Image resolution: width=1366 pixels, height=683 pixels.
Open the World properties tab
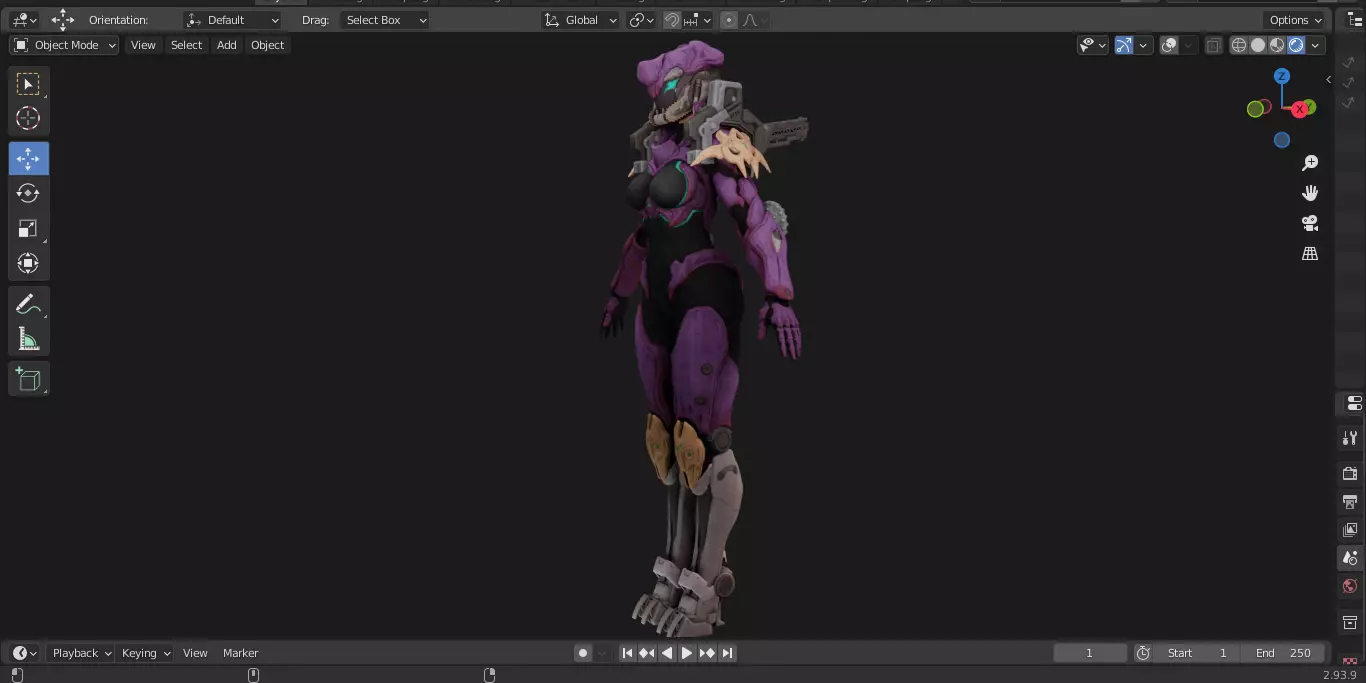1350,587
